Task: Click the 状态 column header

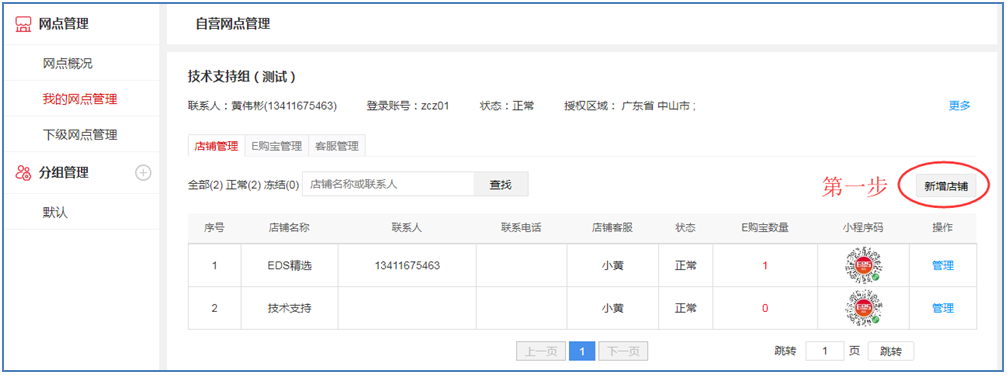Action: click(x=686, y=228)
